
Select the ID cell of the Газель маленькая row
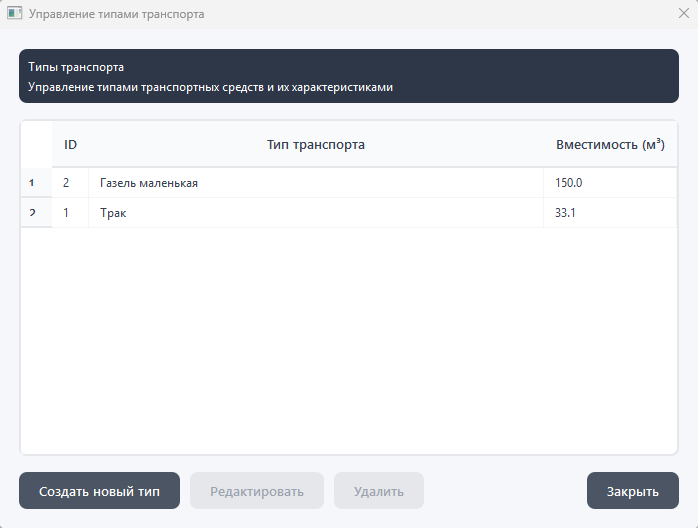point(70,183)
